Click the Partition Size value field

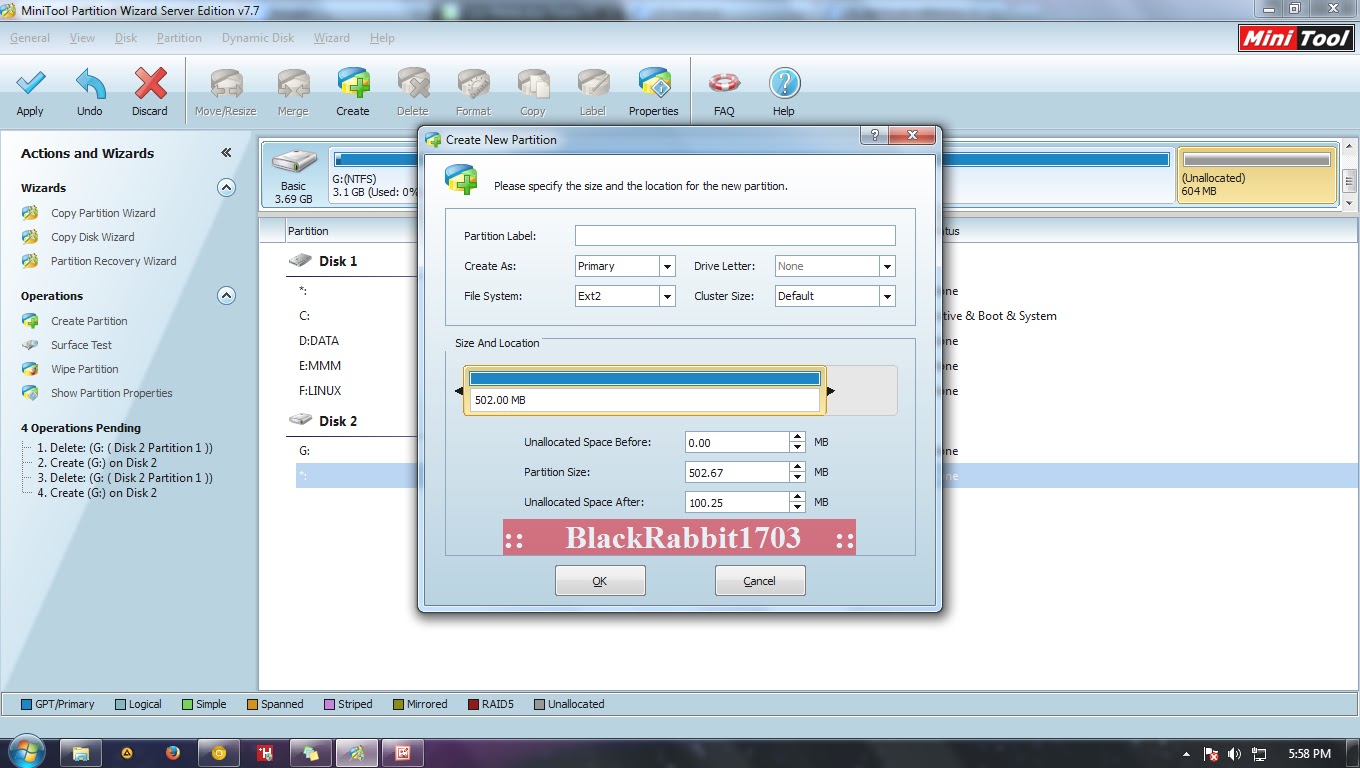click(x=737, y=472)
